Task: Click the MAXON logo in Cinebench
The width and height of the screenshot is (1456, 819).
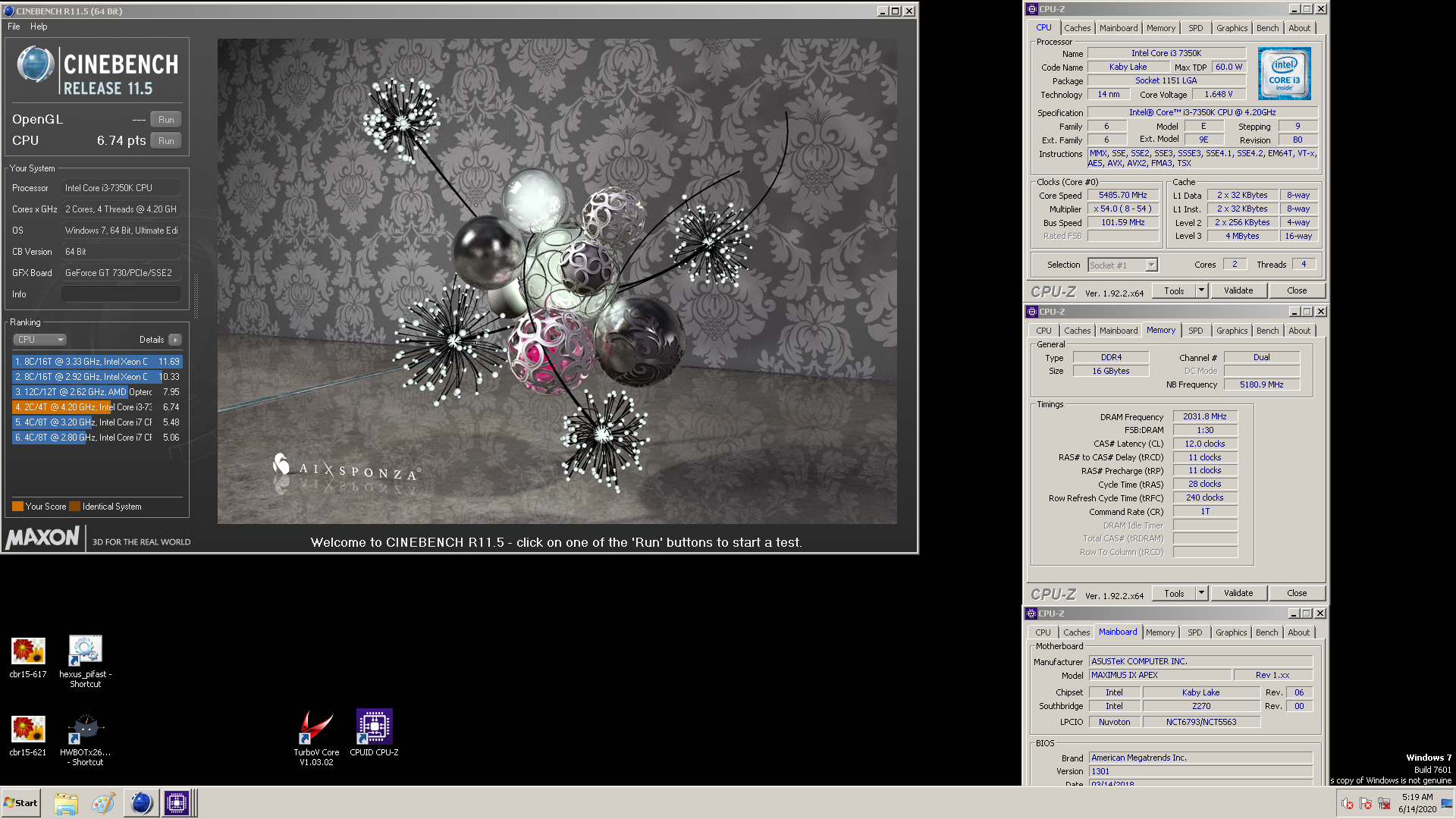Action: coord(42,538)
